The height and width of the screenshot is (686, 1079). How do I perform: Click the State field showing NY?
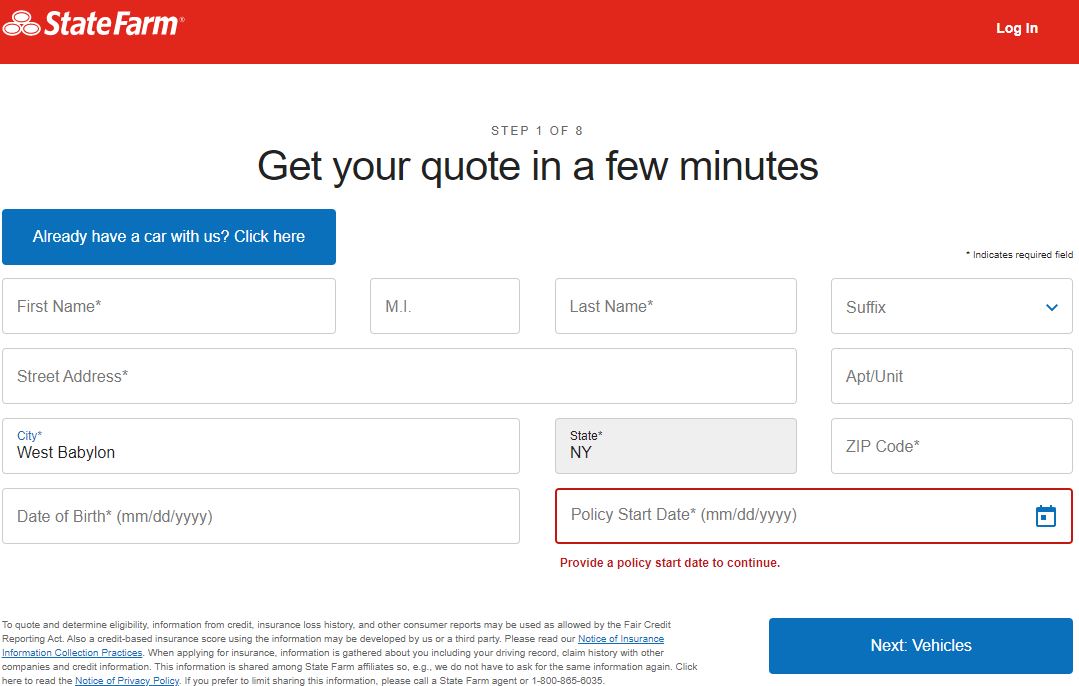675,447
